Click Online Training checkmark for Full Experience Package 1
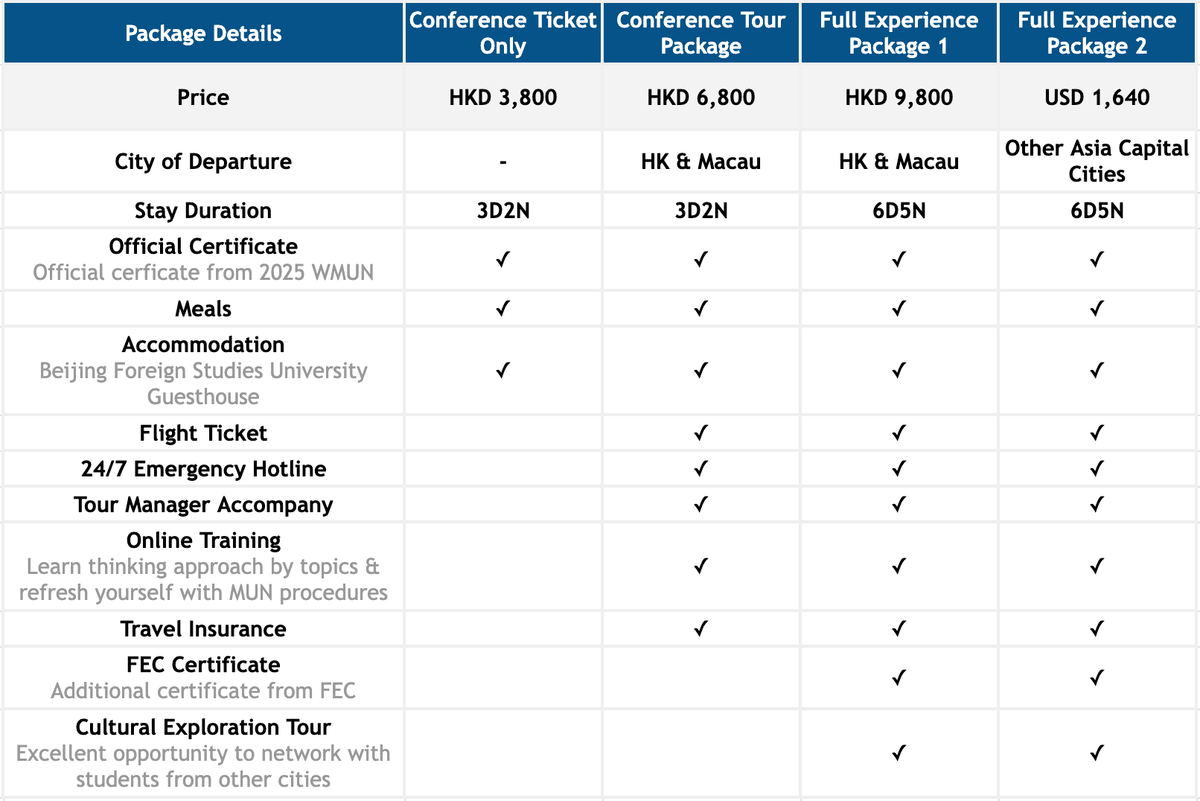 (899, 567)
